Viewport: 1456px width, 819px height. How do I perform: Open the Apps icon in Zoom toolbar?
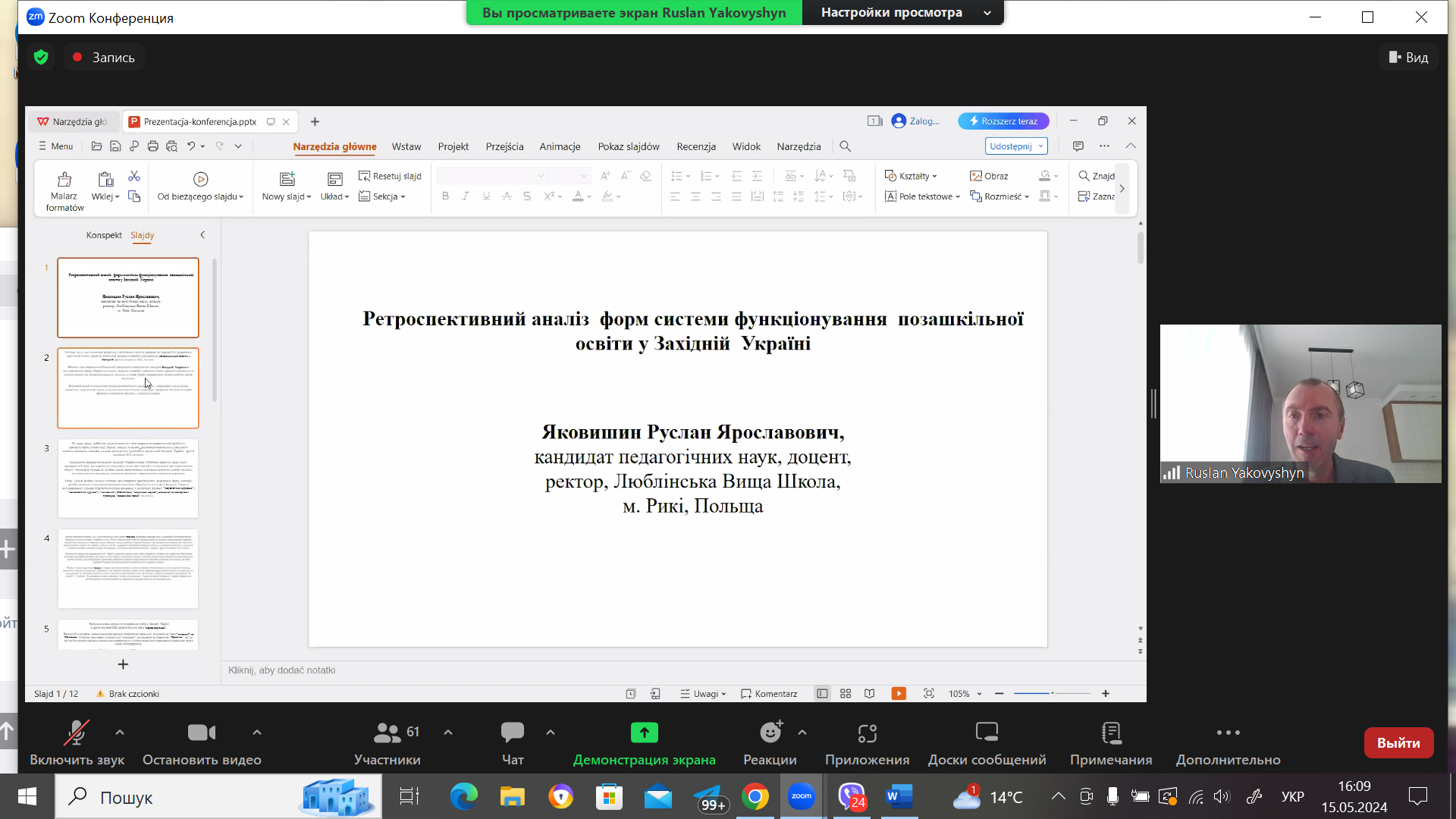coord(867,733)
